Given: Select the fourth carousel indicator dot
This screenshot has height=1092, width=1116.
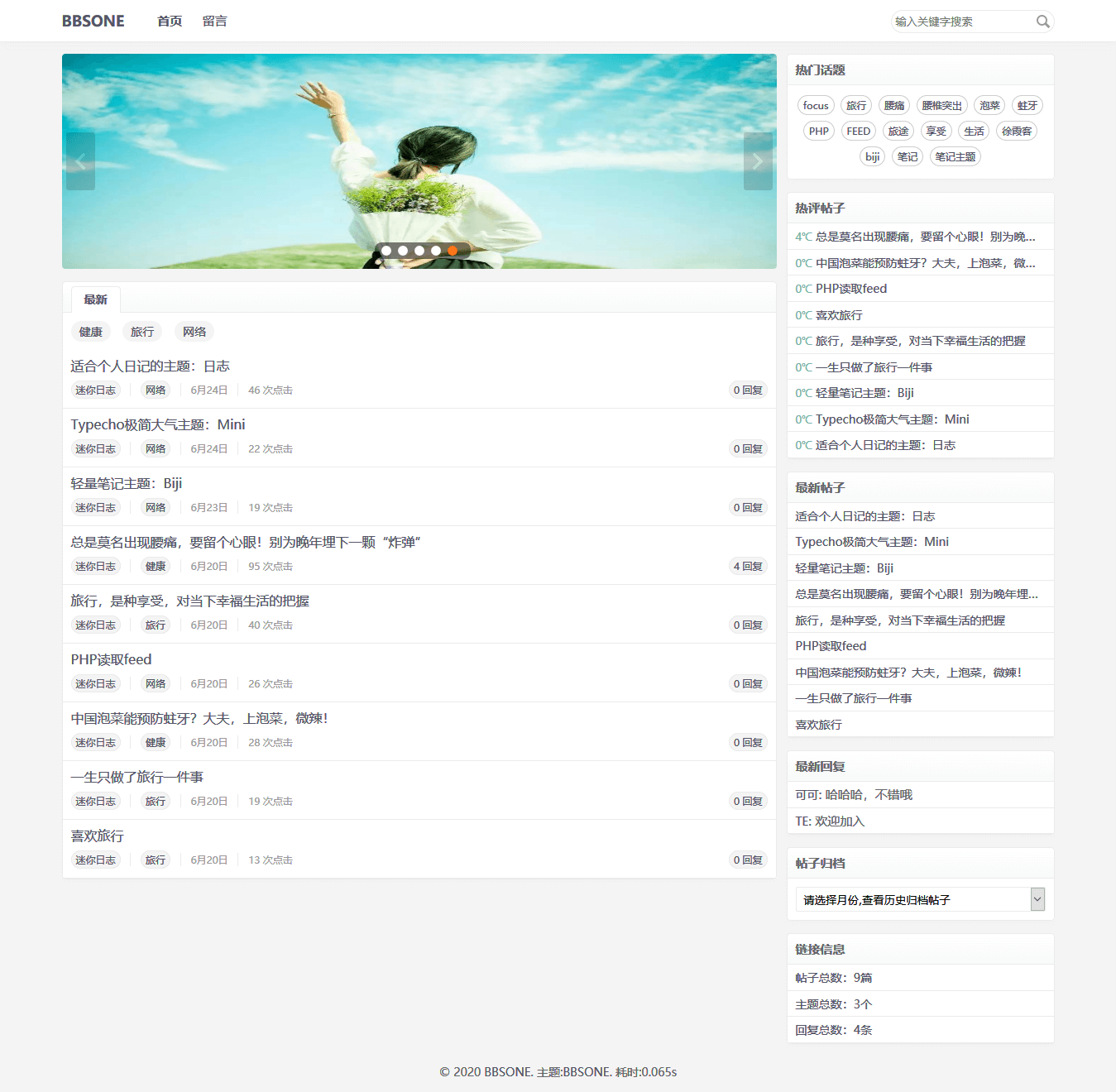Looking at the screenshot, I should click(436, 251).
